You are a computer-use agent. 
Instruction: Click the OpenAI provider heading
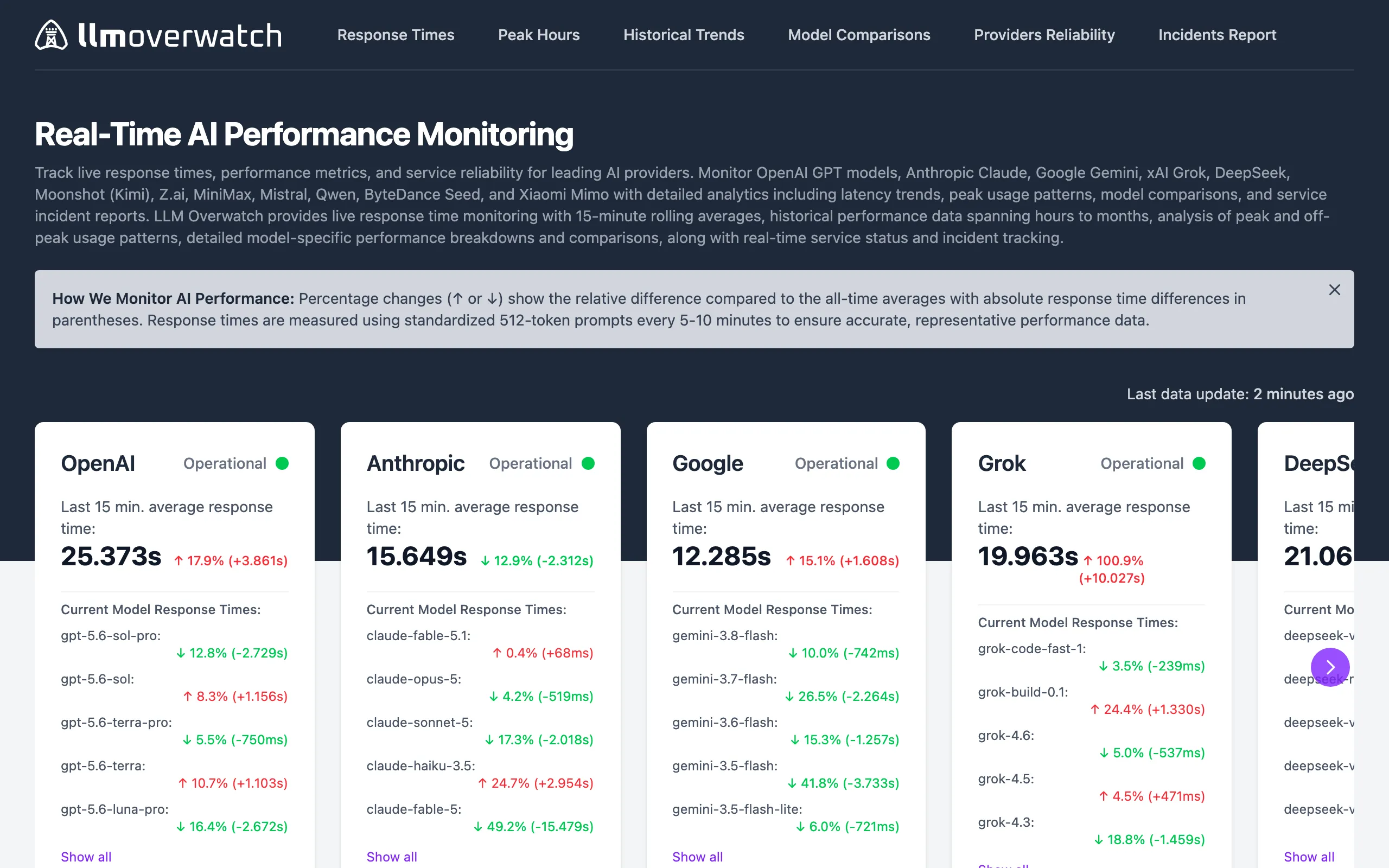coord(98,463)
